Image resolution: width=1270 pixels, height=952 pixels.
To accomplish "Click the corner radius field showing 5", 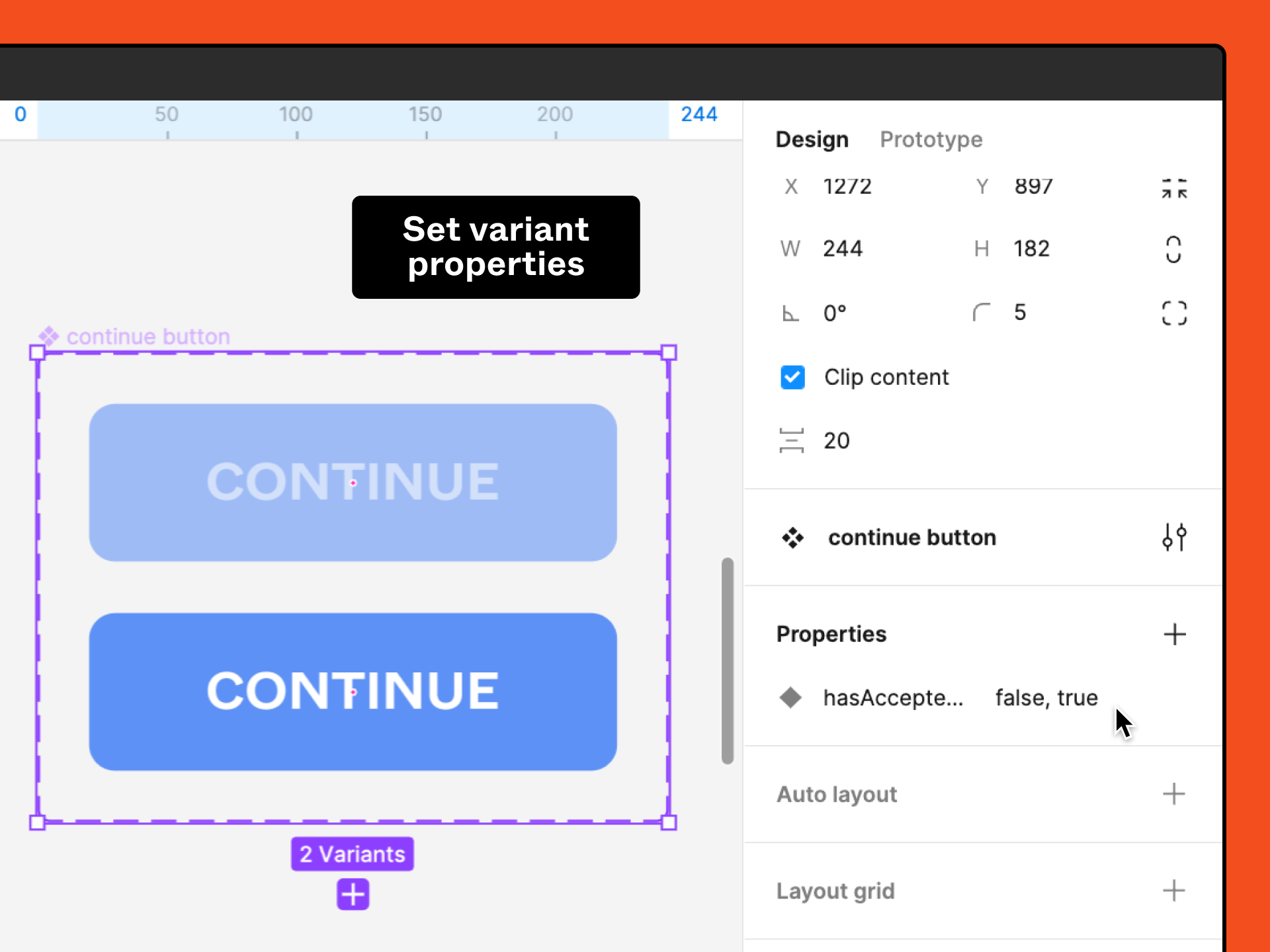I will (1020, 313).
